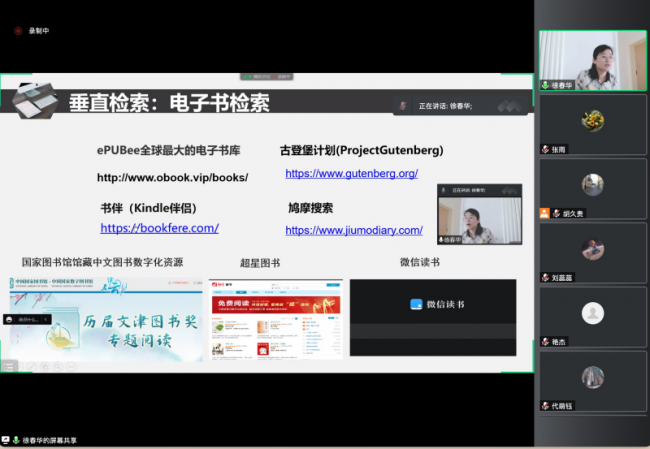The image size is (650, 449).
Task: Click the blue 微信读书 logo icon
Action: (416, 304)
